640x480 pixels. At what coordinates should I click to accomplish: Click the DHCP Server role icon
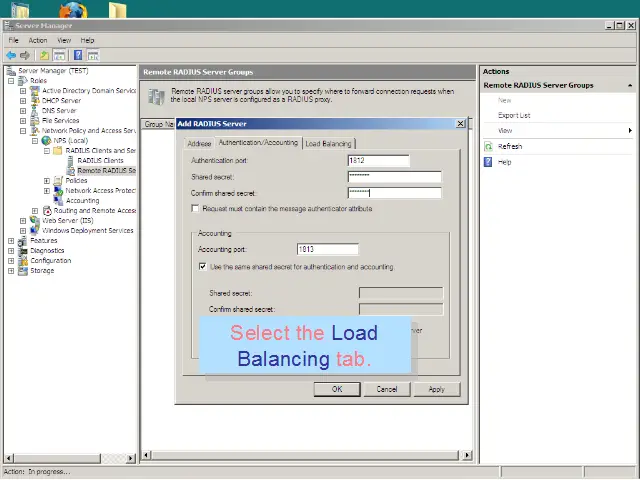[35, 100]
